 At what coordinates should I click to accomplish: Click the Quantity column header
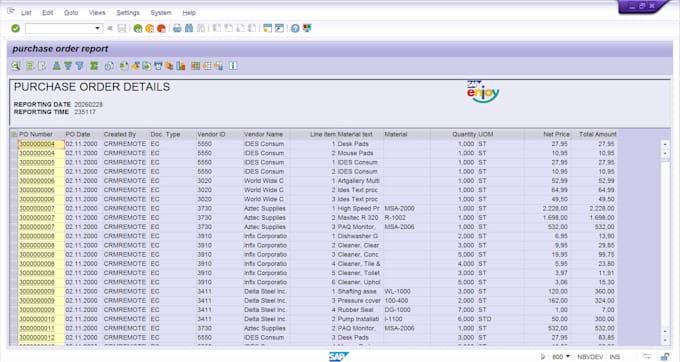(453, 134)
